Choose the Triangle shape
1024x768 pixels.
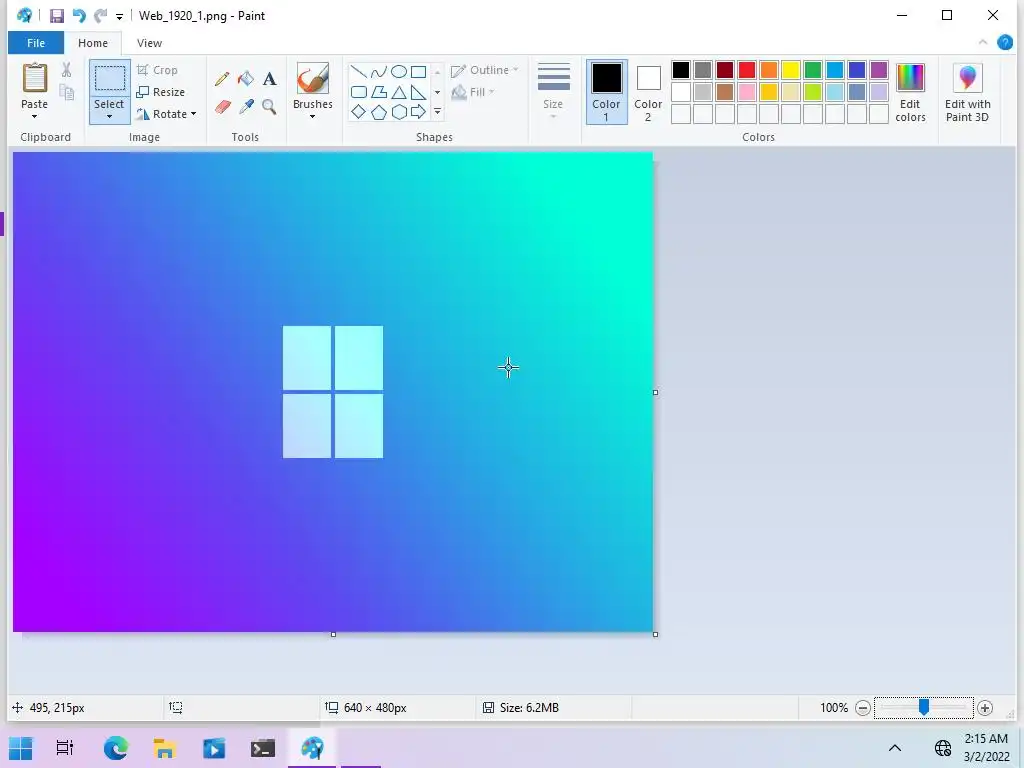[399, 92]
